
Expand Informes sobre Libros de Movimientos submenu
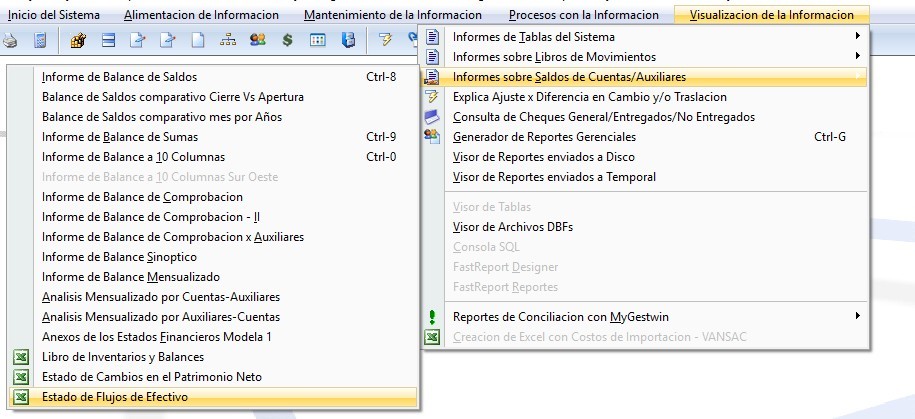(650, 57)
